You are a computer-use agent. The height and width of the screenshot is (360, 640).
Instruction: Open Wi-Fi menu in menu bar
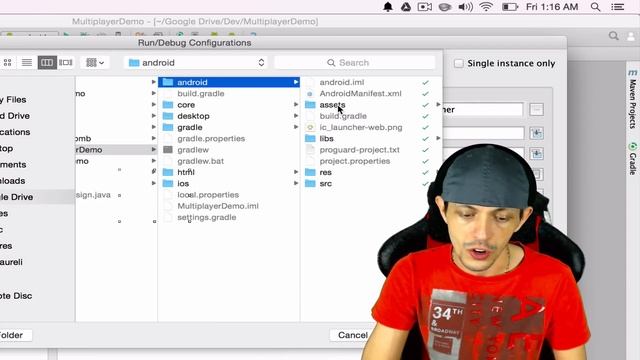tap(486, 7)
